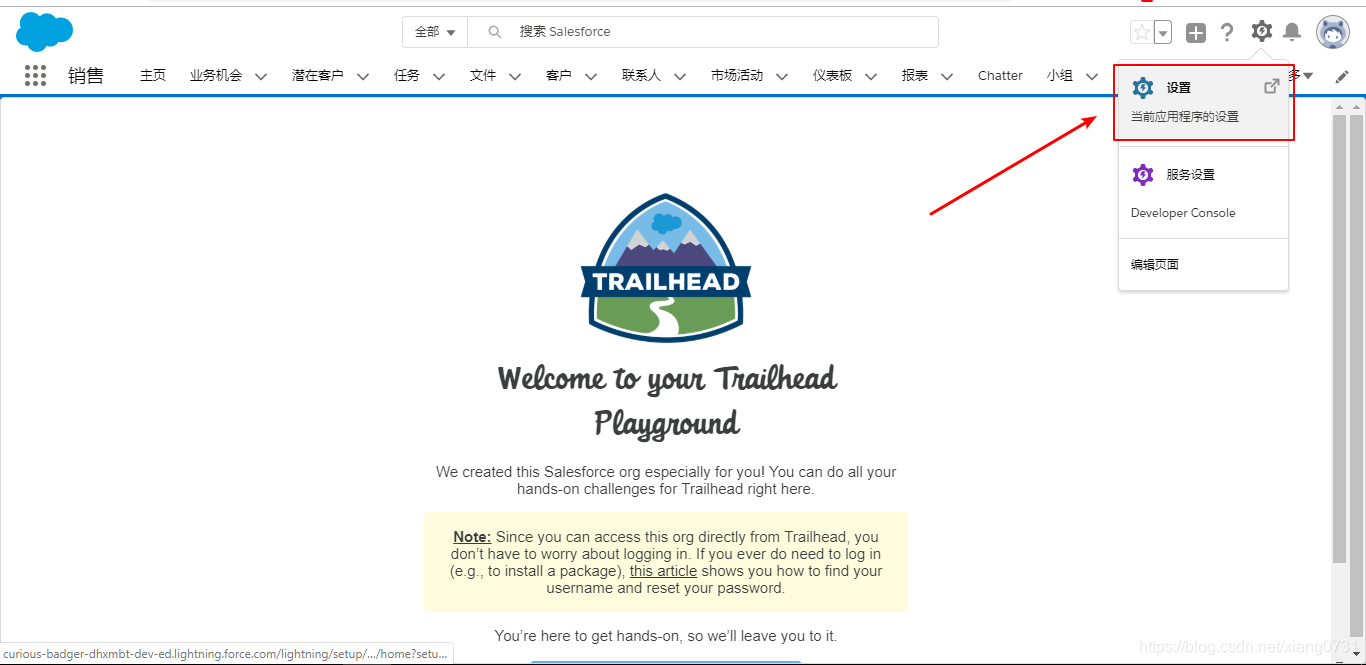Click the magnifier icon in search
Image resolution: width=1366 pixels, height=665 pixels.
[x=494, y=32]
